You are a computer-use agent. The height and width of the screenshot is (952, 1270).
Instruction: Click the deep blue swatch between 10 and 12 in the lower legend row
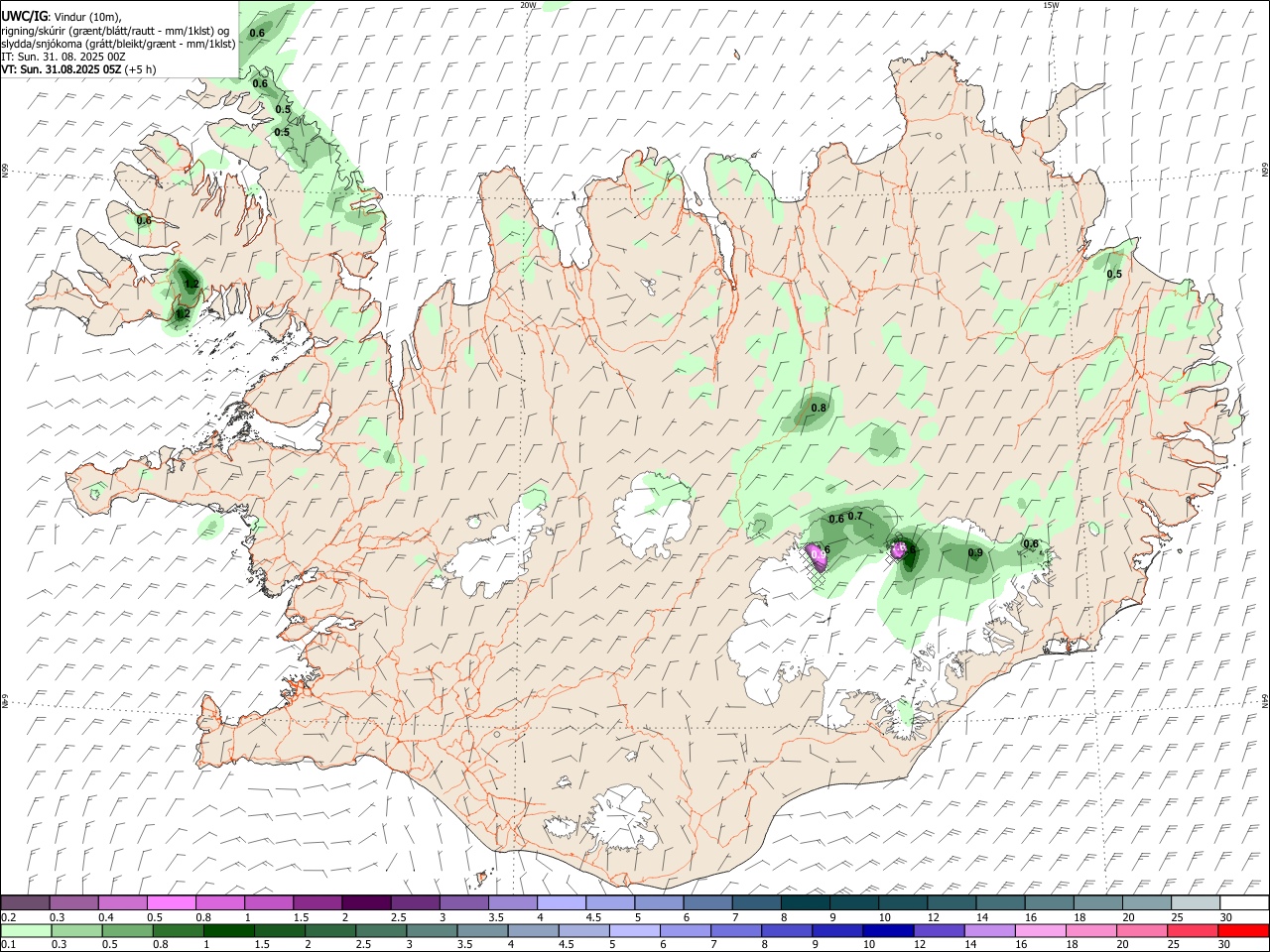[x=887, y=930]
